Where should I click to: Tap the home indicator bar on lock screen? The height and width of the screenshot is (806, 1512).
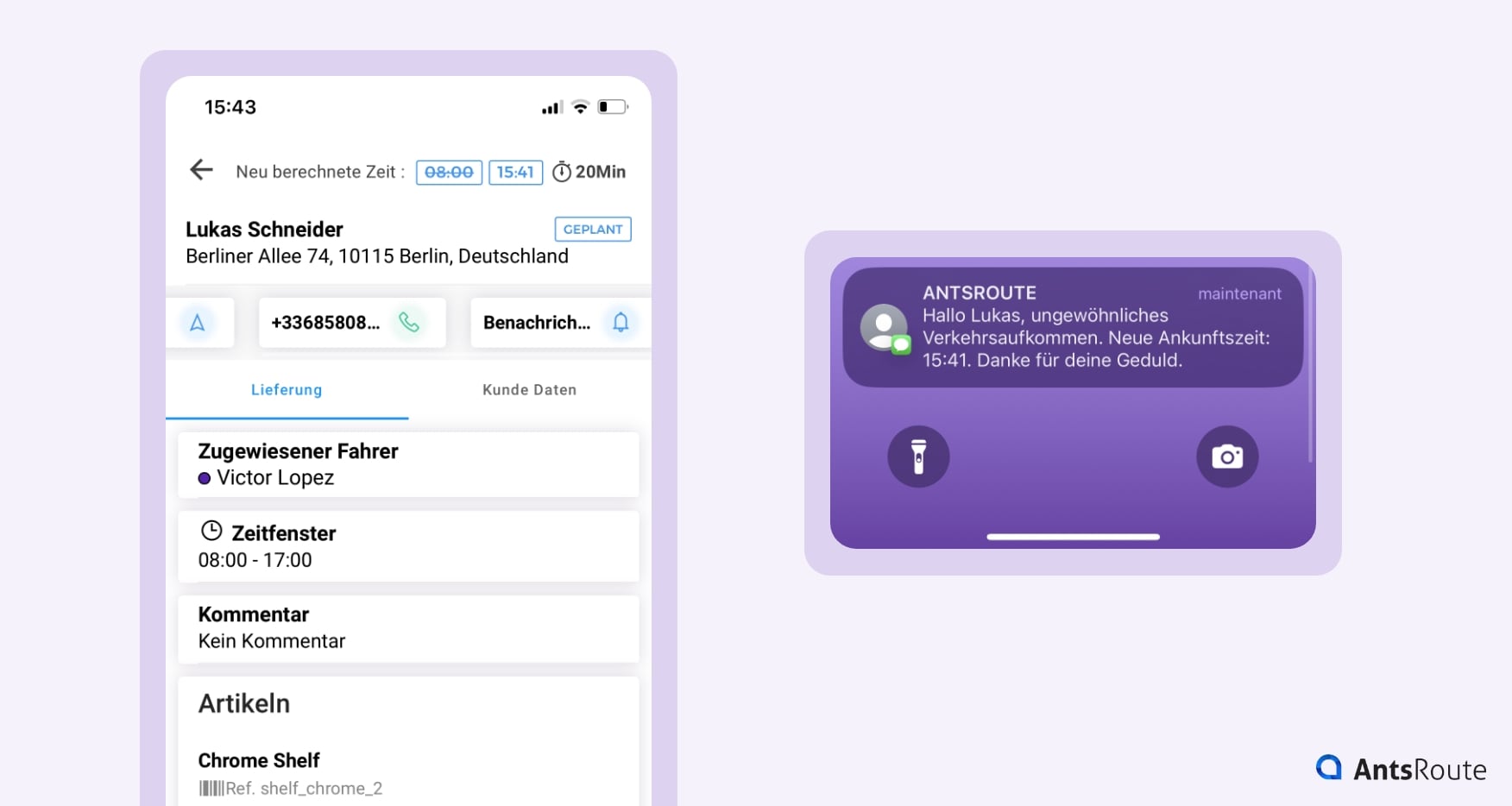click(1073, 537)
